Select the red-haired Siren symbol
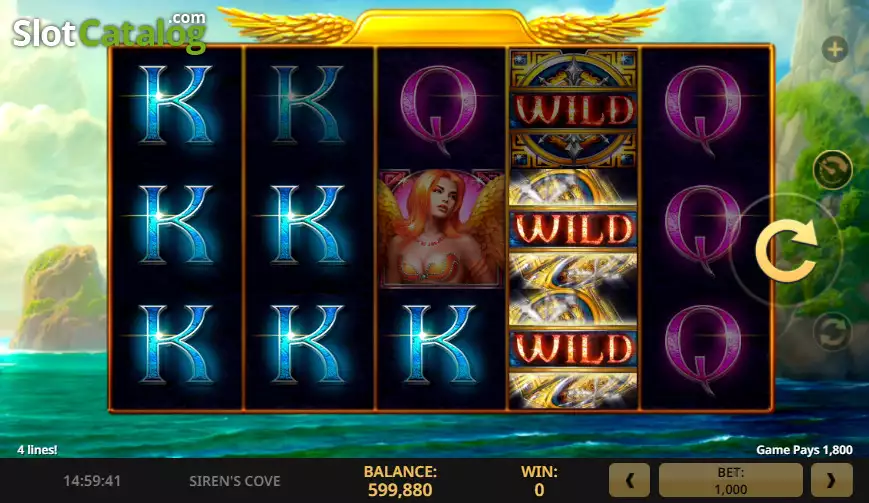This screenshot has width=869, height=503. tap(442, 228)
